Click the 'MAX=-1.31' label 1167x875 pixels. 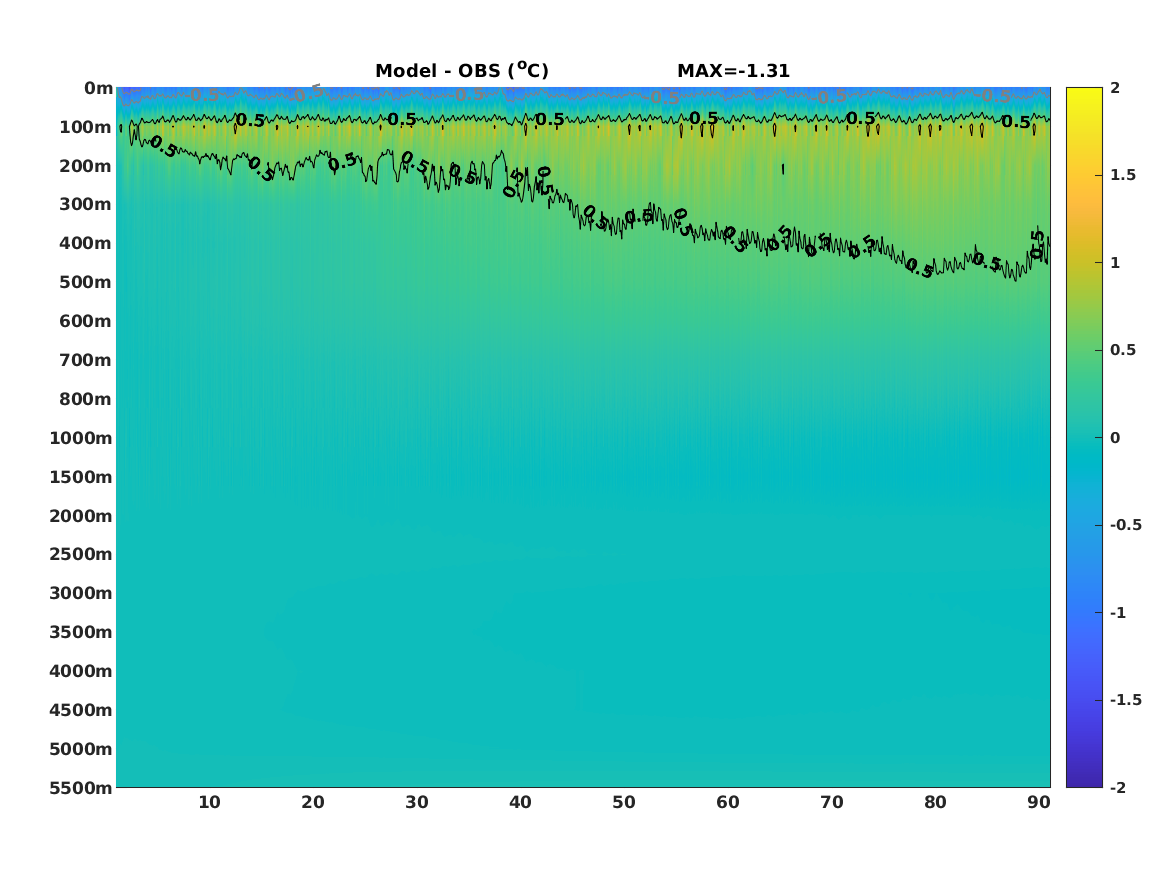(733, 71)
